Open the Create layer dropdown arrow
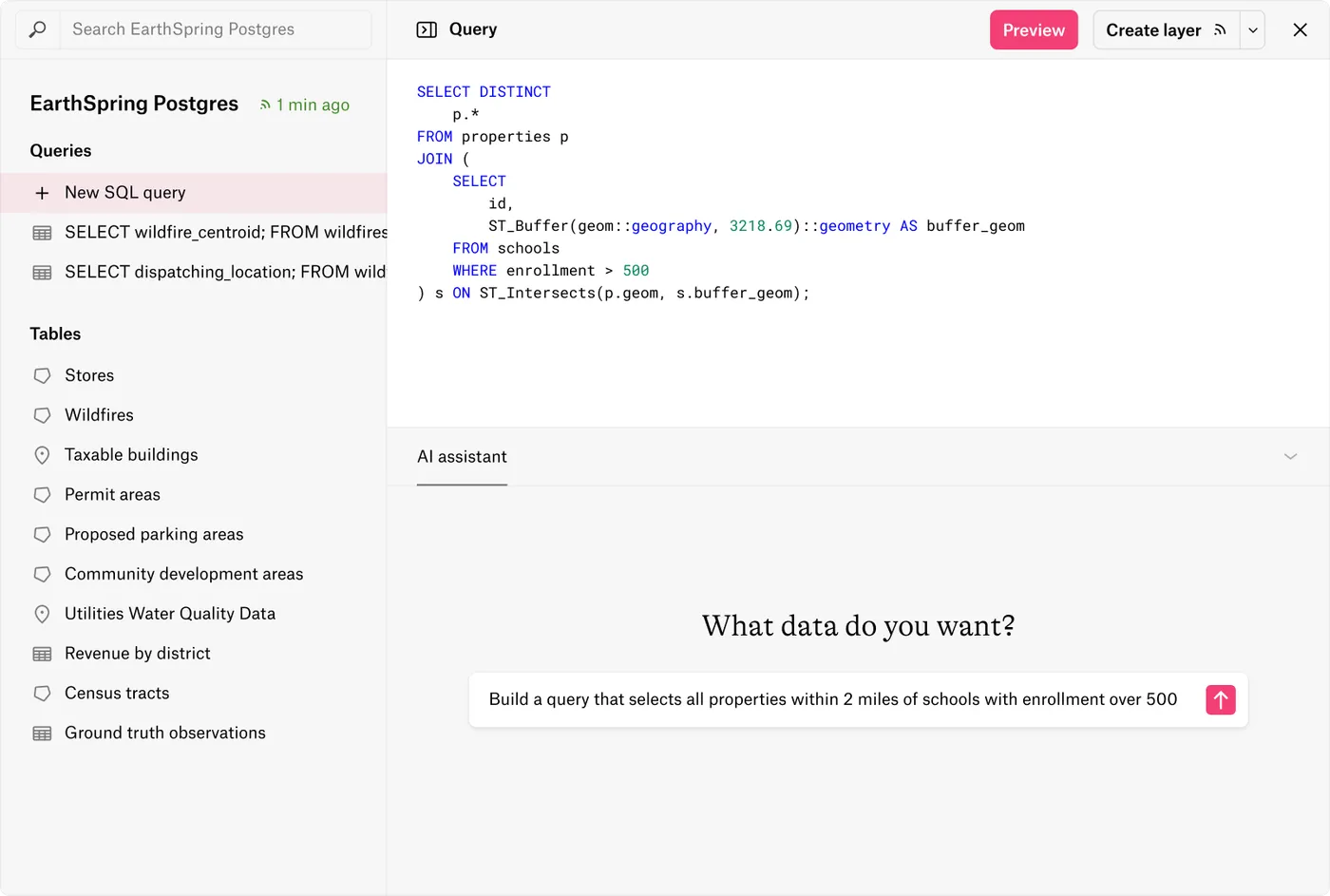This screenshot has height=896, width=1330. (1253, 29)
